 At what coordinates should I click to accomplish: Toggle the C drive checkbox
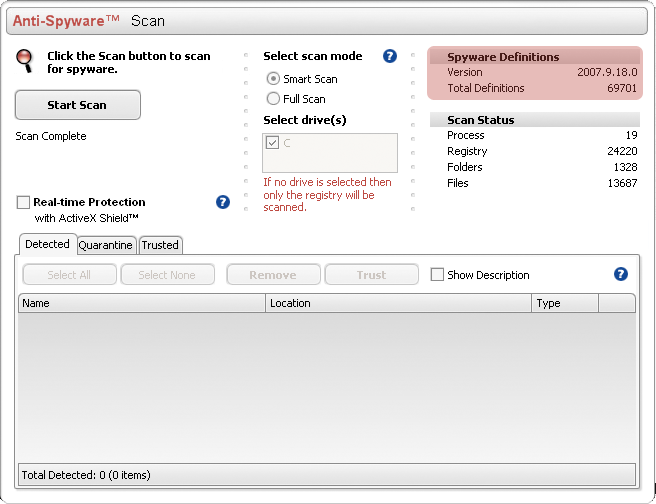click(x=272, y=143)
